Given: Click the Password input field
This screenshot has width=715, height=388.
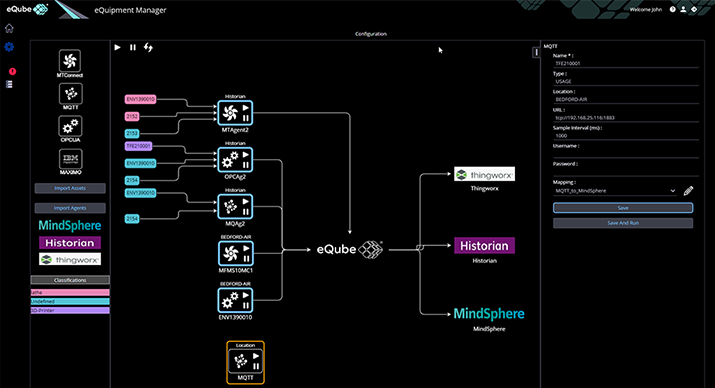Looking at the screenshot, I should (x=626, y=171).
